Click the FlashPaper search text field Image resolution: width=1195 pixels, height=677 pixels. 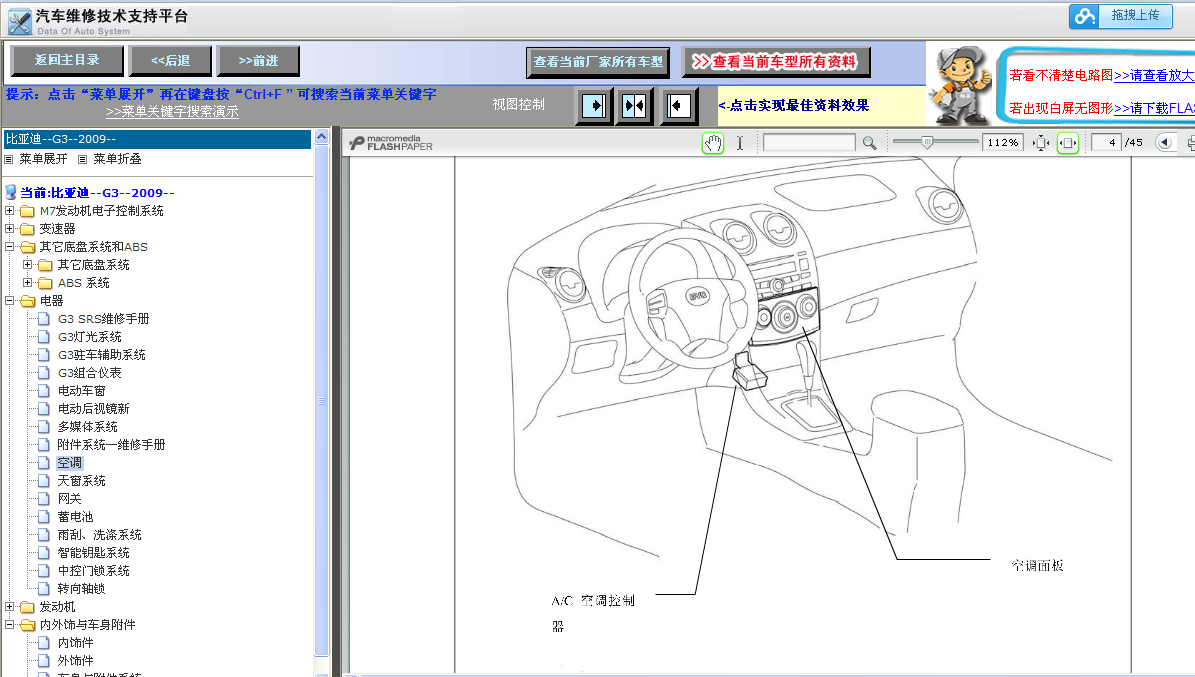click(x=808, y=143)
